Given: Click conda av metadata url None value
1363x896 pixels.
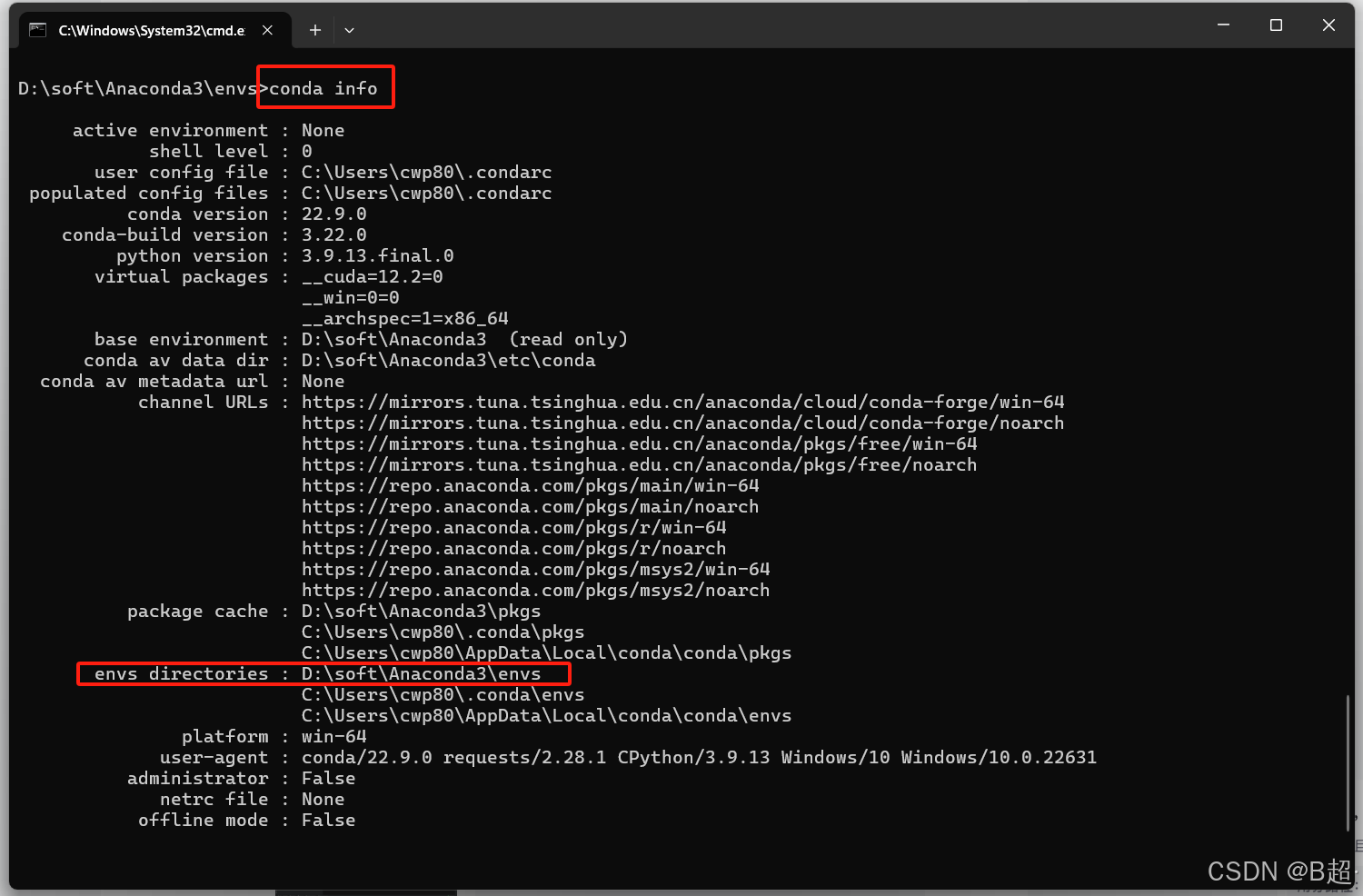Looking at the screenshot, I should pos(323,381).
